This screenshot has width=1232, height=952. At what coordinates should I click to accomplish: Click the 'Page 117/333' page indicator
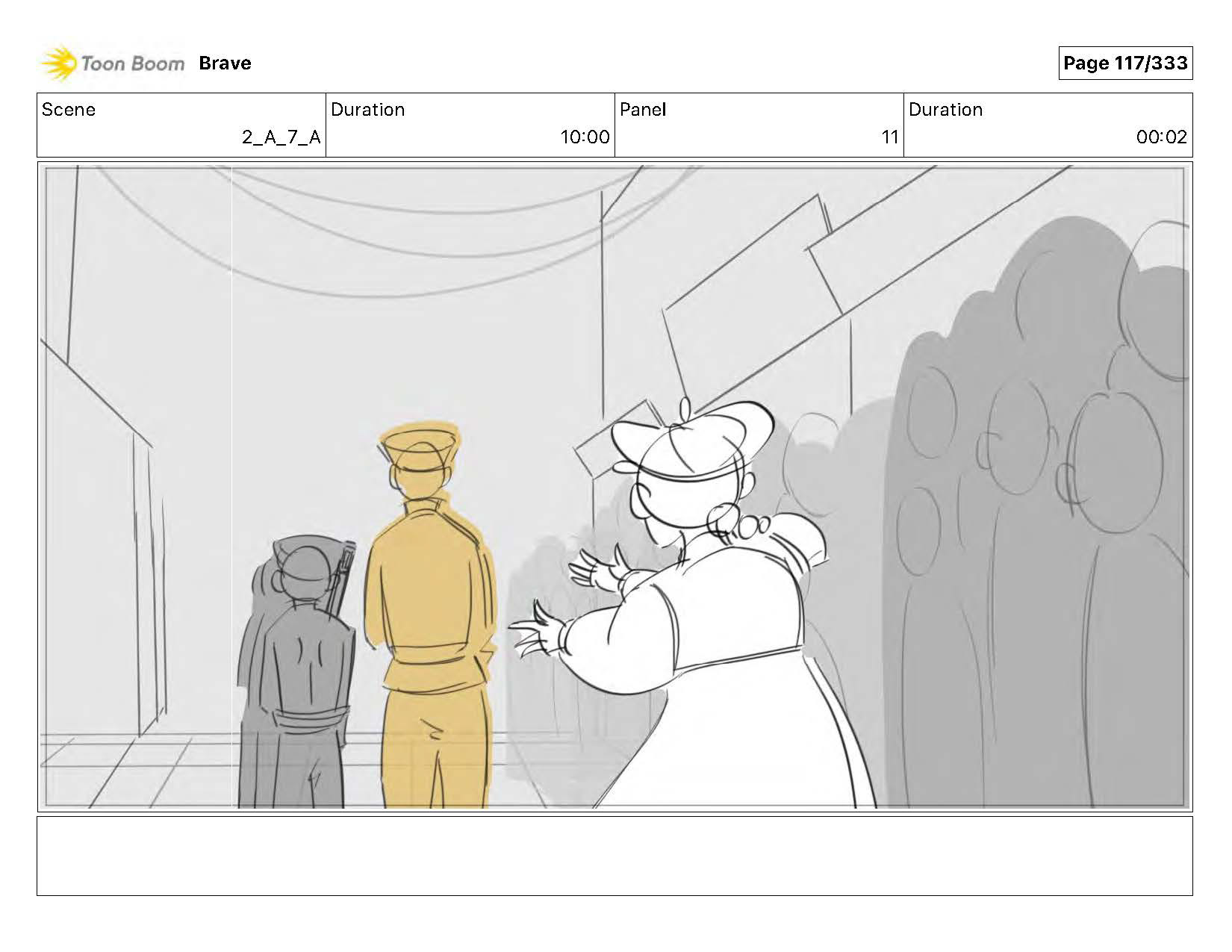pyautogui.click(x=1125, y=63)
